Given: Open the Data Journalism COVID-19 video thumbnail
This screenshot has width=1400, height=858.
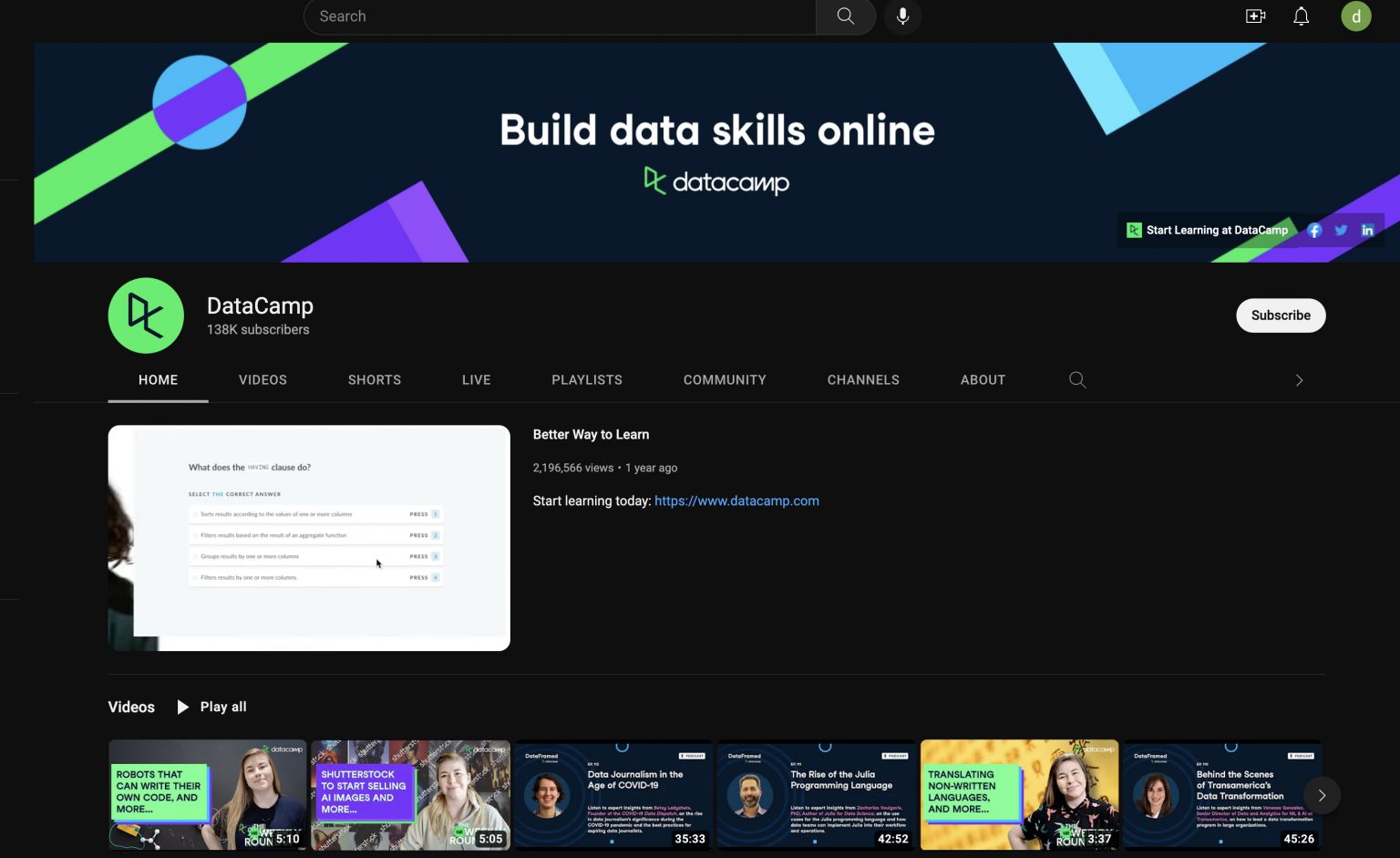Looking at the screenshot, I should [x=613, y=795].
